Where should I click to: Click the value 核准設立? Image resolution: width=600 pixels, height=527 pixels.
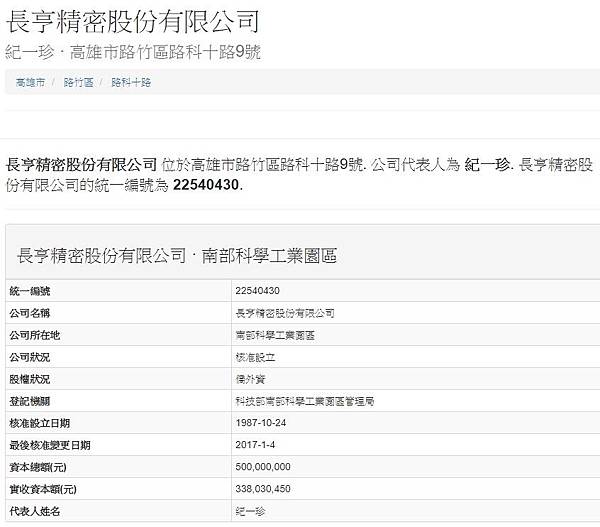(255, 357)
